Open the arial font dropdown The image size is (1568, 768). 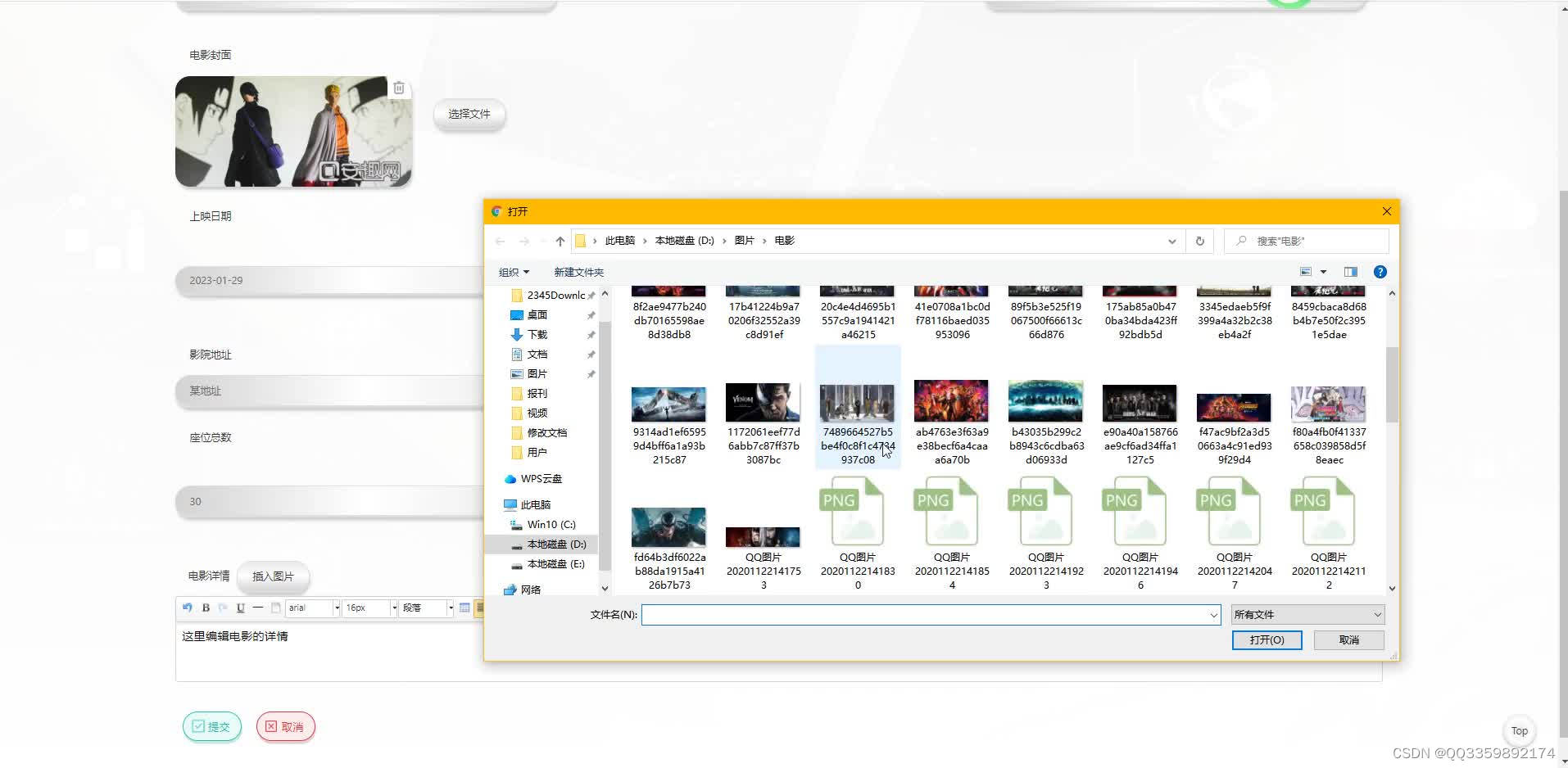pos(313,608)
